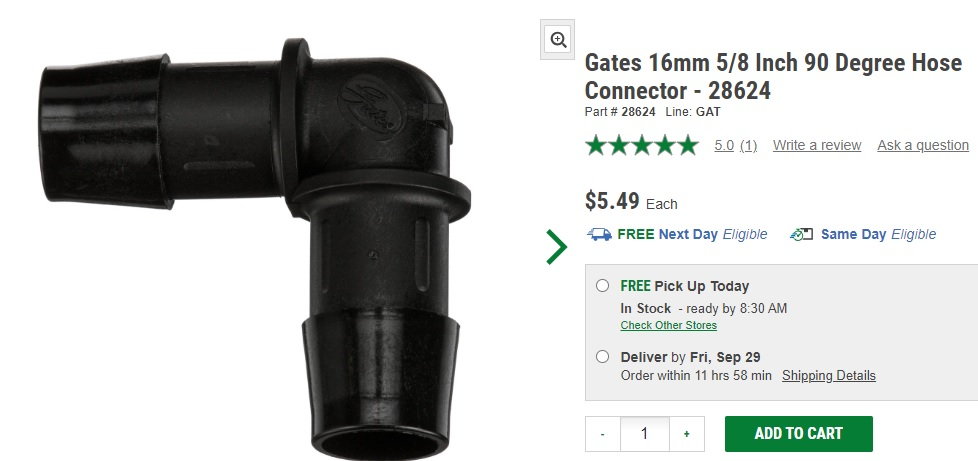
Task: Click the five green rating stars
Action: [641, 146]
